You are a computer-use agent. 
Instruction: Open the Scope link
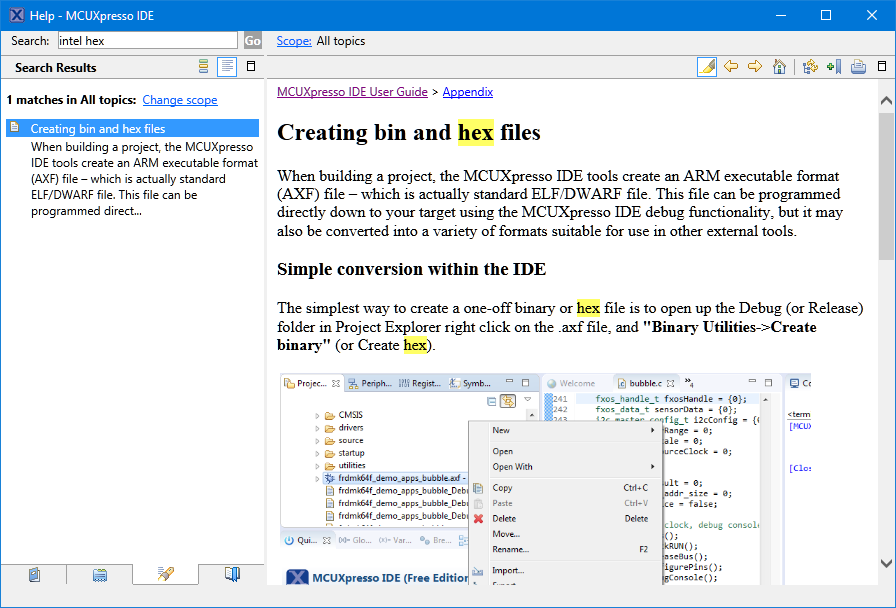tap(294, 41)
